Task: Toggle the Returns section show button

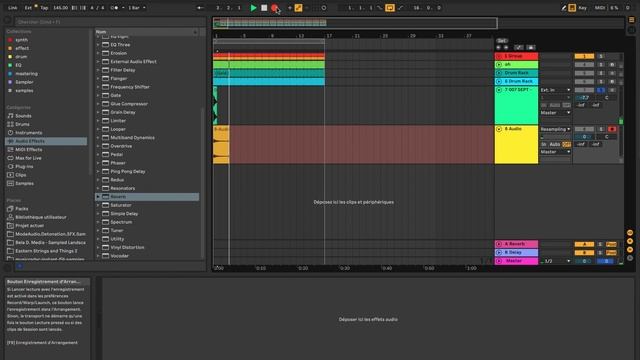Action: click(x=630, y=241)
